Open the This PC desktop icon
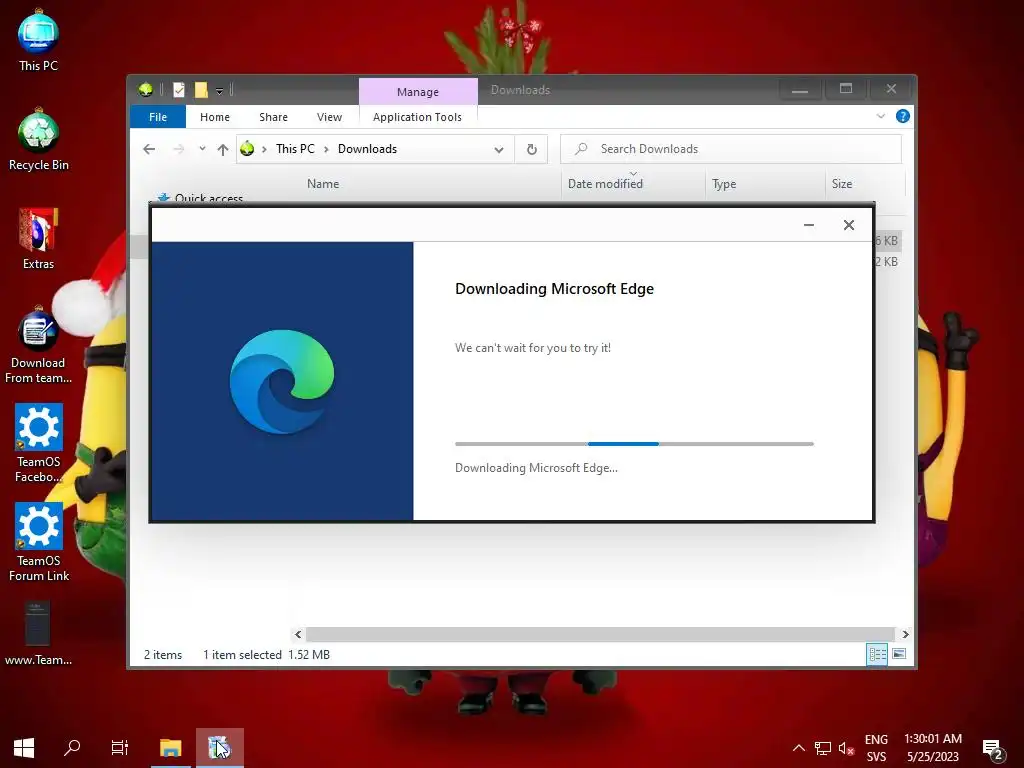Screen dimensions: 1024x768 click(38, 40)
